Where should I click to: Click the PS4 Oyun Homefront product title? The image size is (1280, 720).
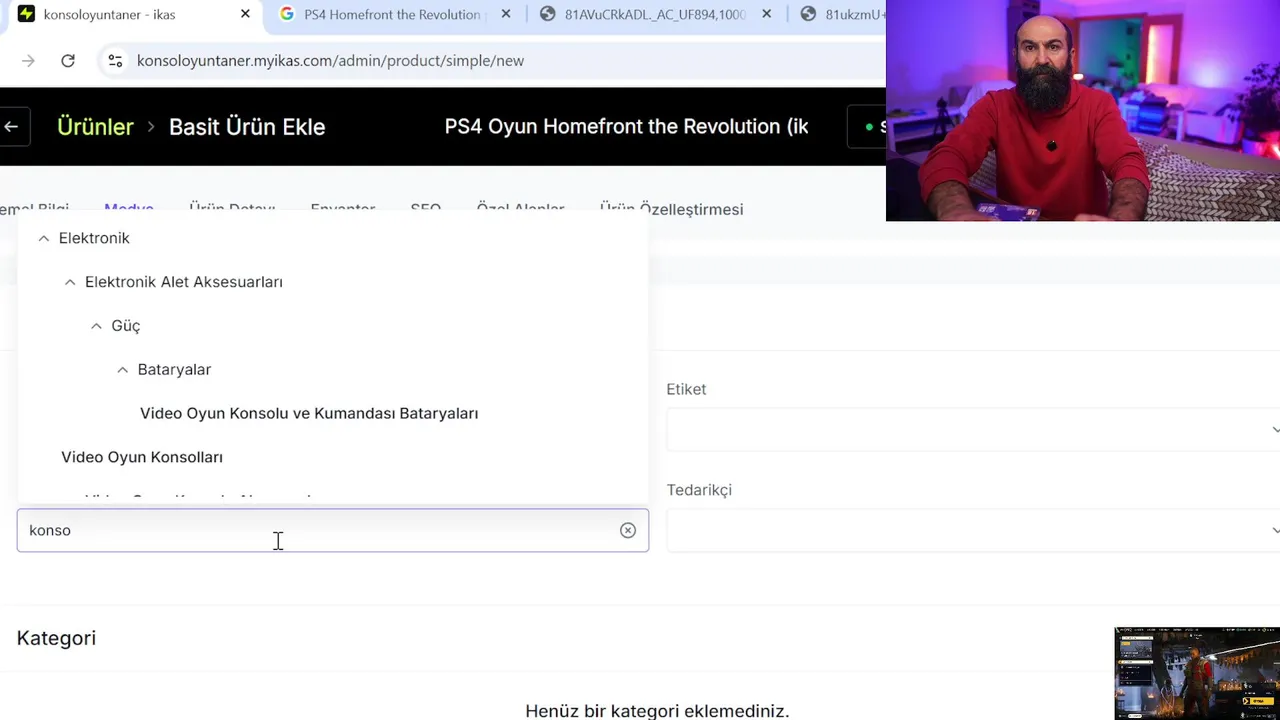pos(626,127)
